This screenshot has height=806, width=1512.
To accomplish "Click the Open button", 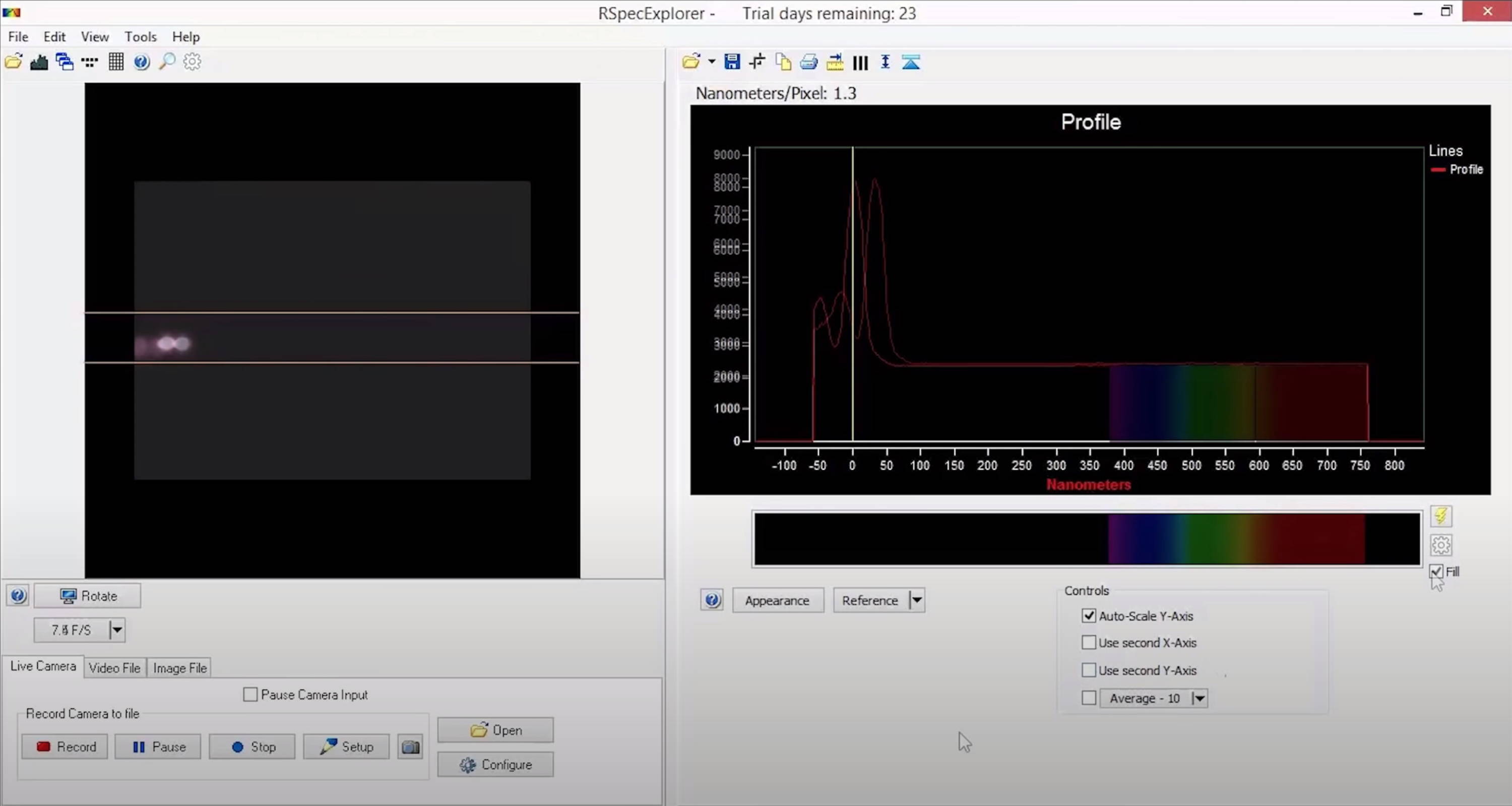I will tap(495, 730).
